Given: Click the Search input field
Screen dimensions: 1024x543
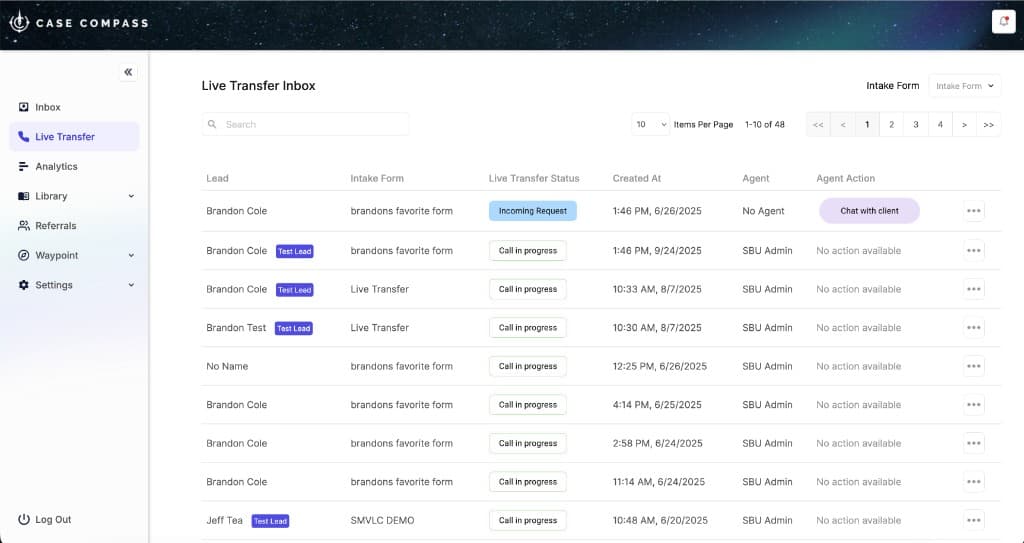Looking at the screenshot, I should pyautogui.click(x=310, y=125).
